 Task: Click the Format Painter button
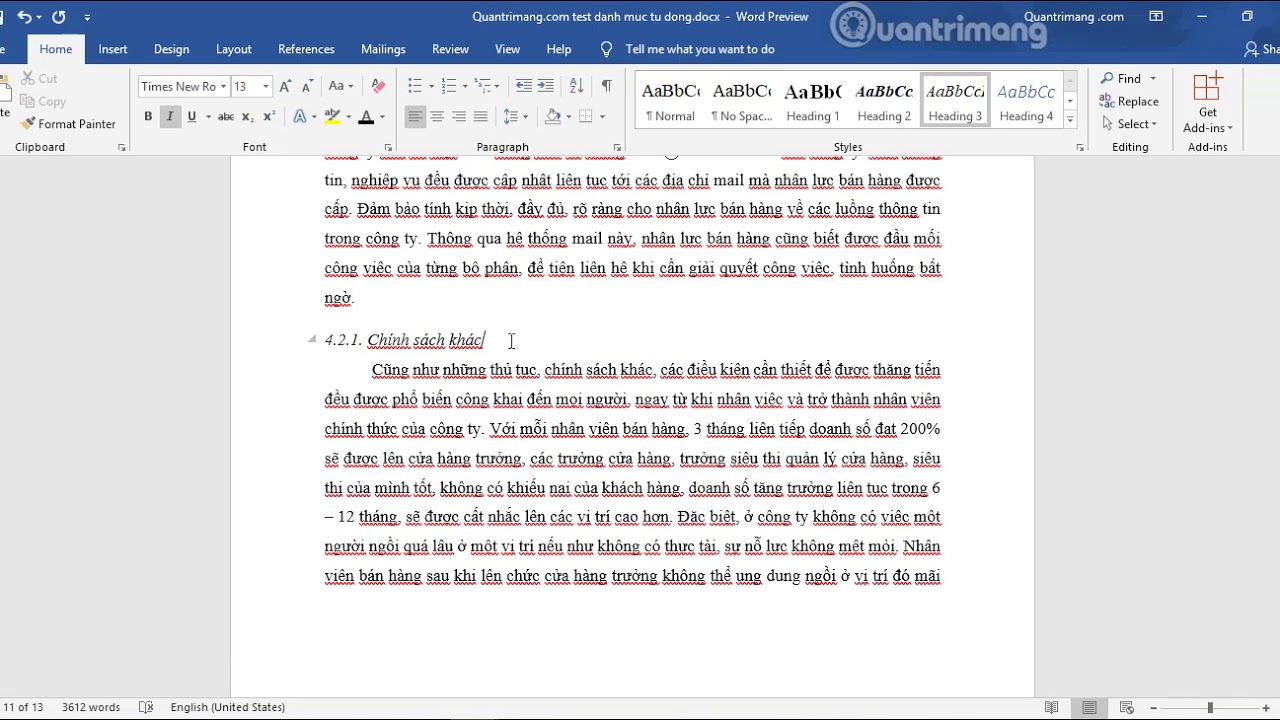point(68,124)
